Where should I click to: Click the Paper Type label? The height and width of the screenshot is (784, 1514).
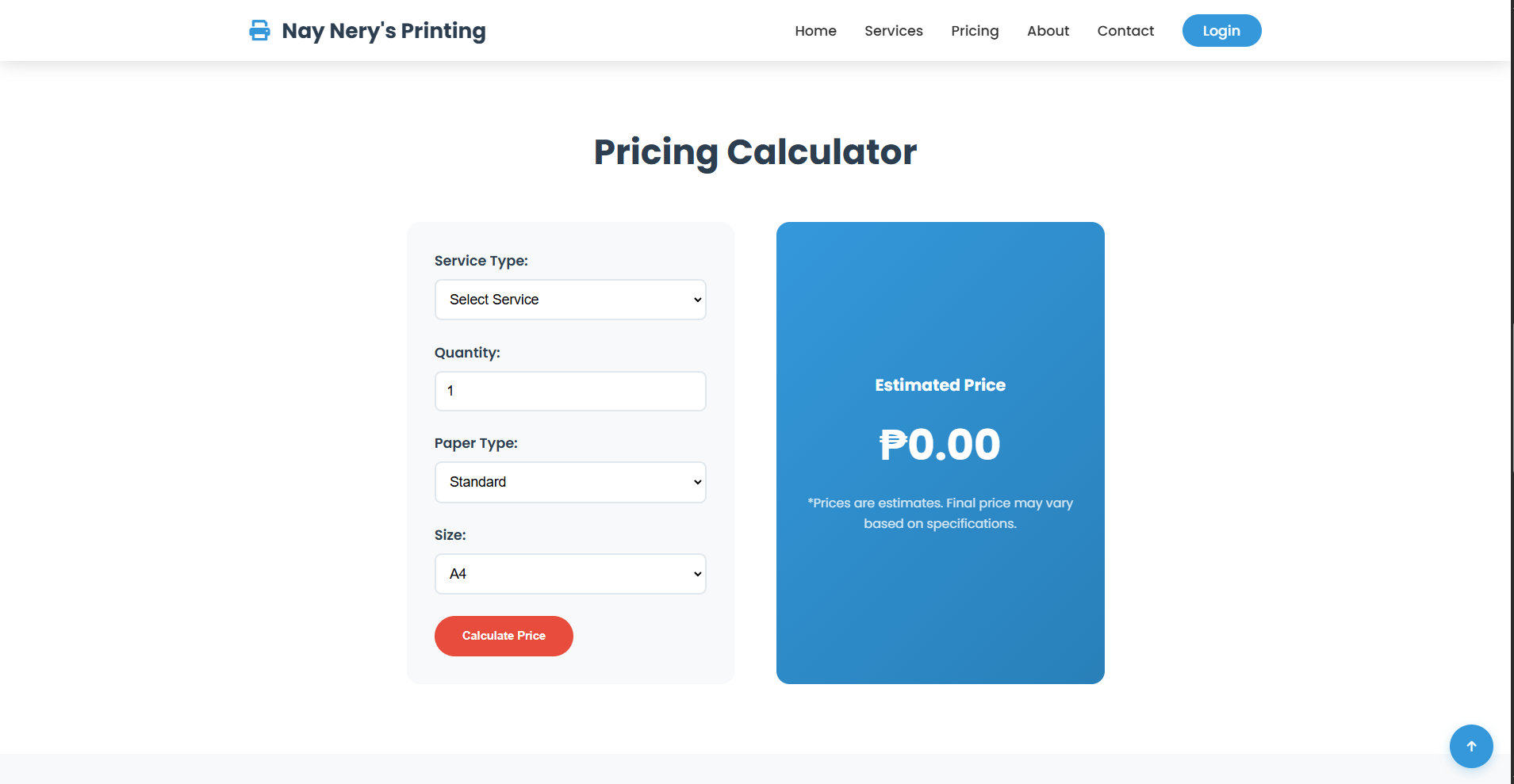[x=476, y=443]
